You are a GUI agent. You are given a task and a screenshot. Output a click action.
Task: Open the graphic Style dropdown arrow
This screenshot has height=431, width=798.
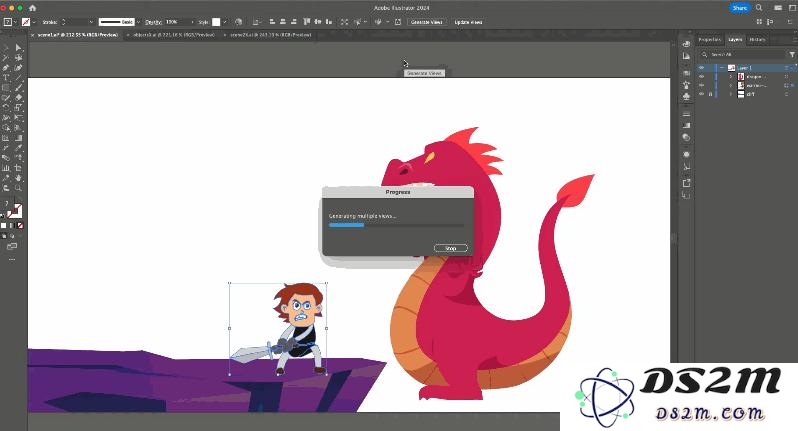pyautogui.click(x=225, y=22)
